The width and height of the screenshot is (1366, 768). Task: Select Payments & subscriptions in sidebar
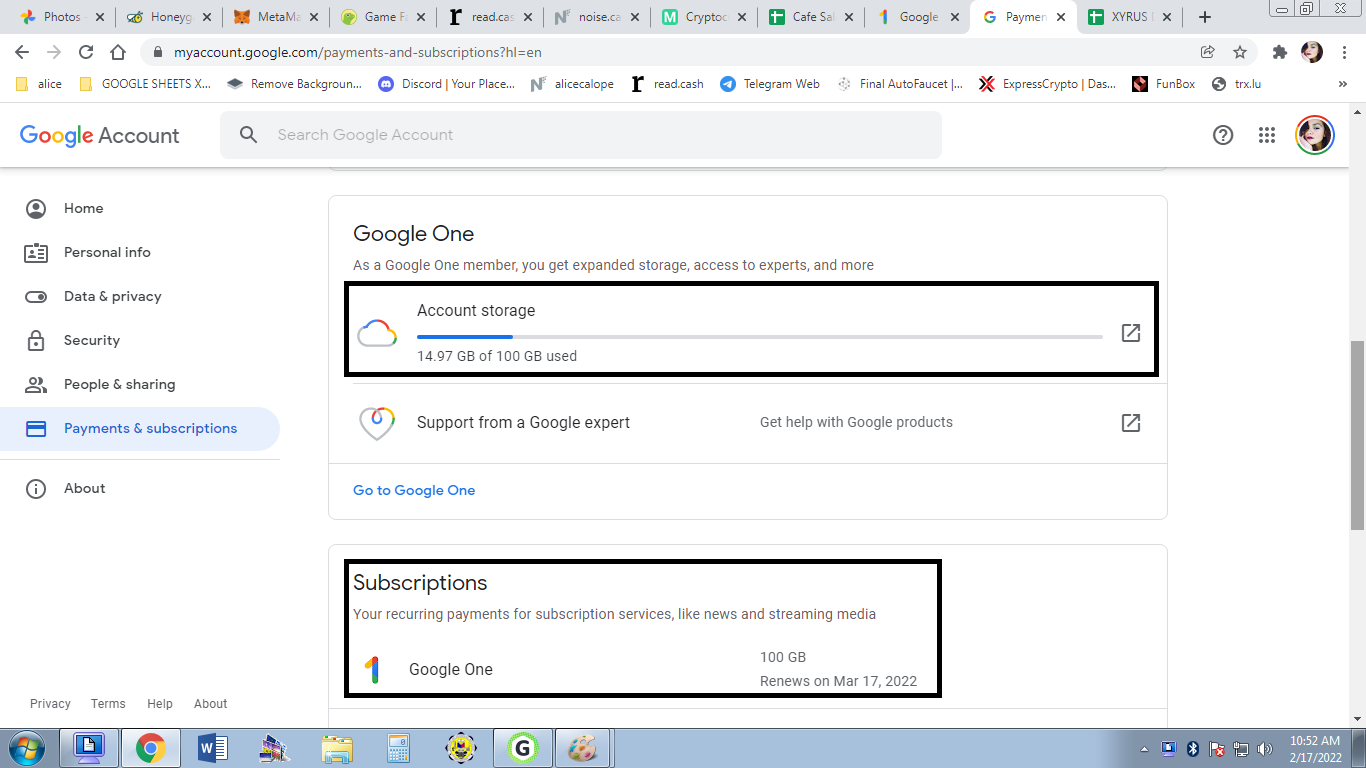pos(140,429)
